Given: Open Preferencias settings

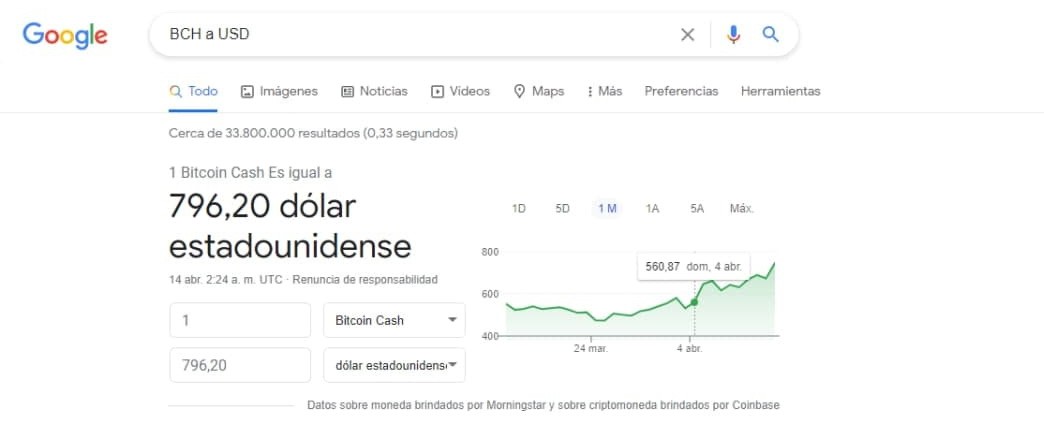Looking at the screenshot, I should tap(681, 91).
